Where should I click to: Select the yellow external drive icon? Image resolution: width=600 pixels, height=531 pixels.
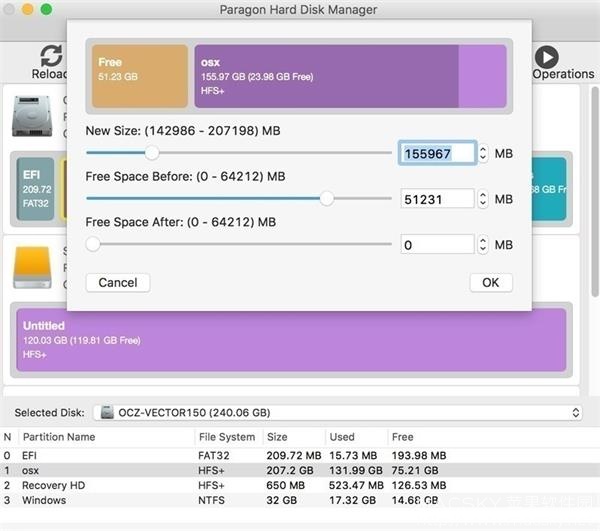click(x=32, y=267)
